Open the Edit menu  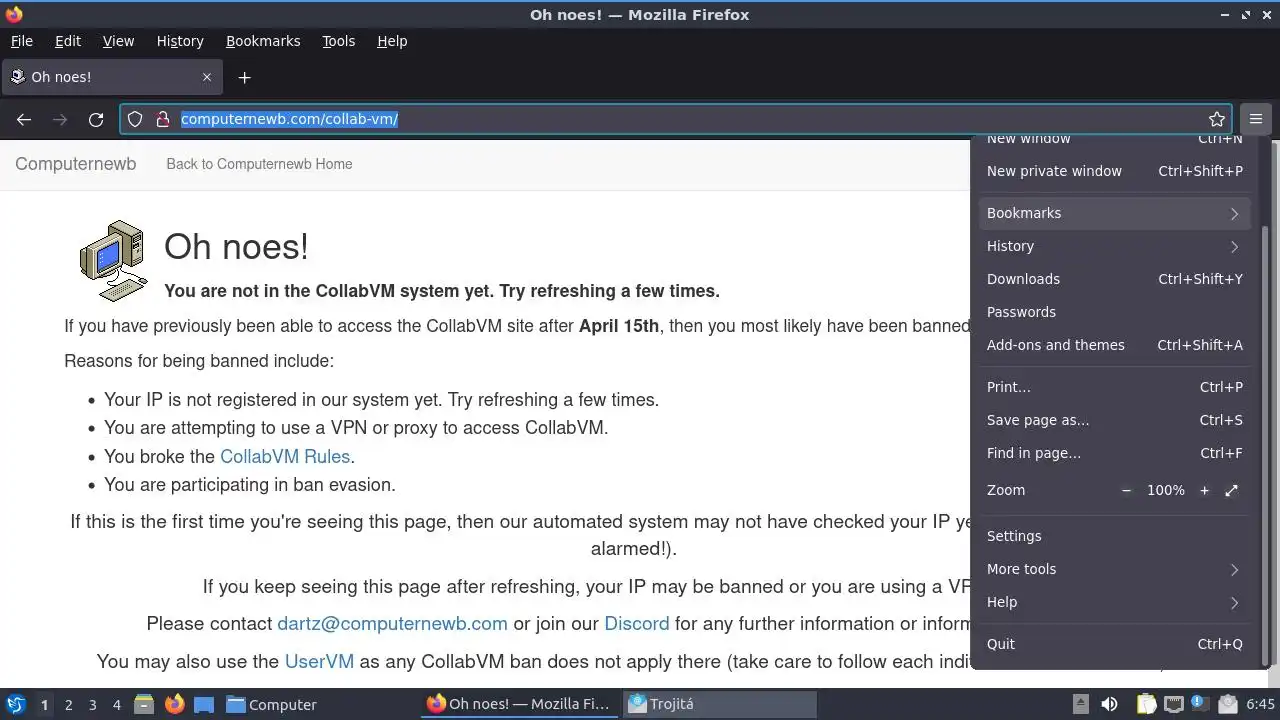click(68, 41)
